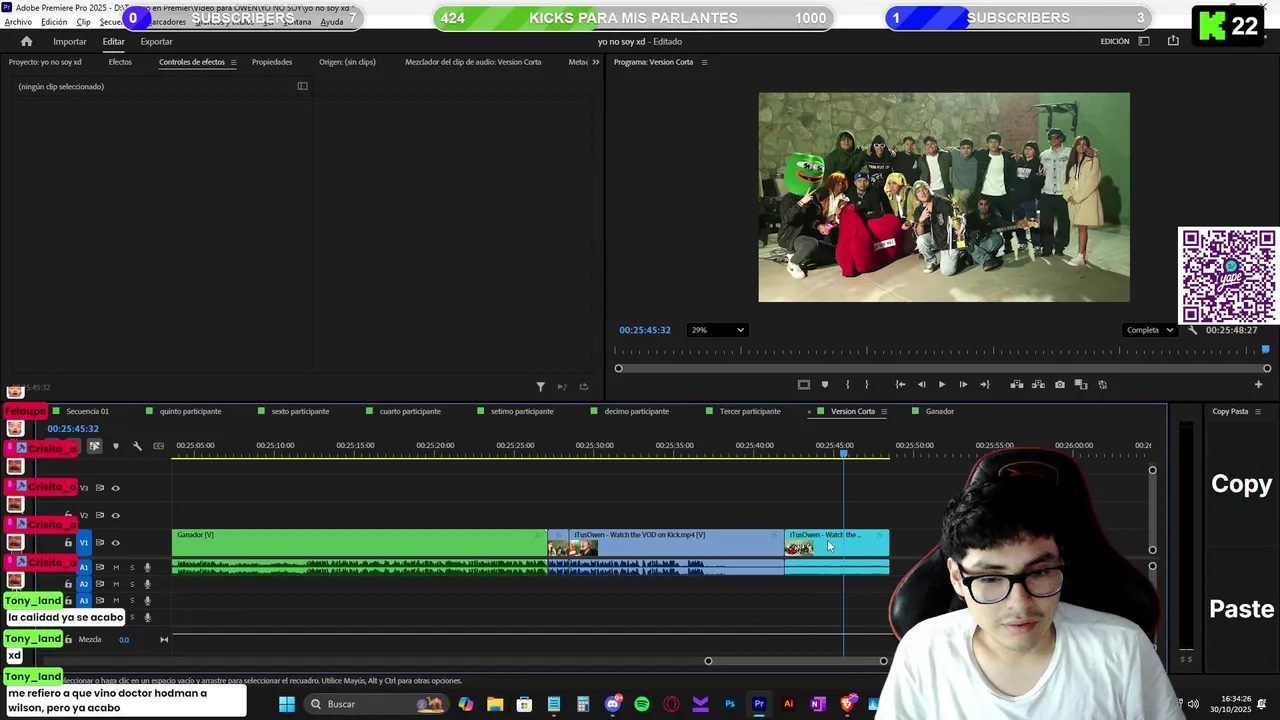Toggle Effect Controls timeline view button
Image resolution: width=1280 pixels, height=720 pixels.
302,86
